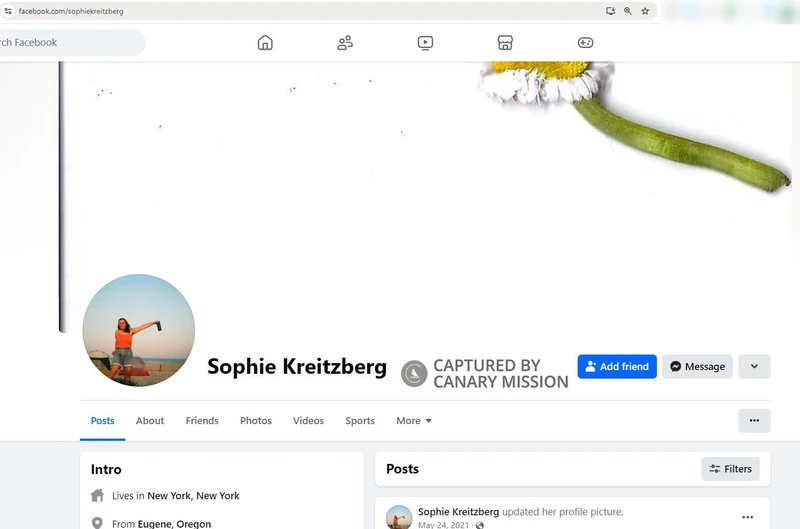Screen dimensions: 800x529
Task: Open the Videos tab
Action: 308,420
